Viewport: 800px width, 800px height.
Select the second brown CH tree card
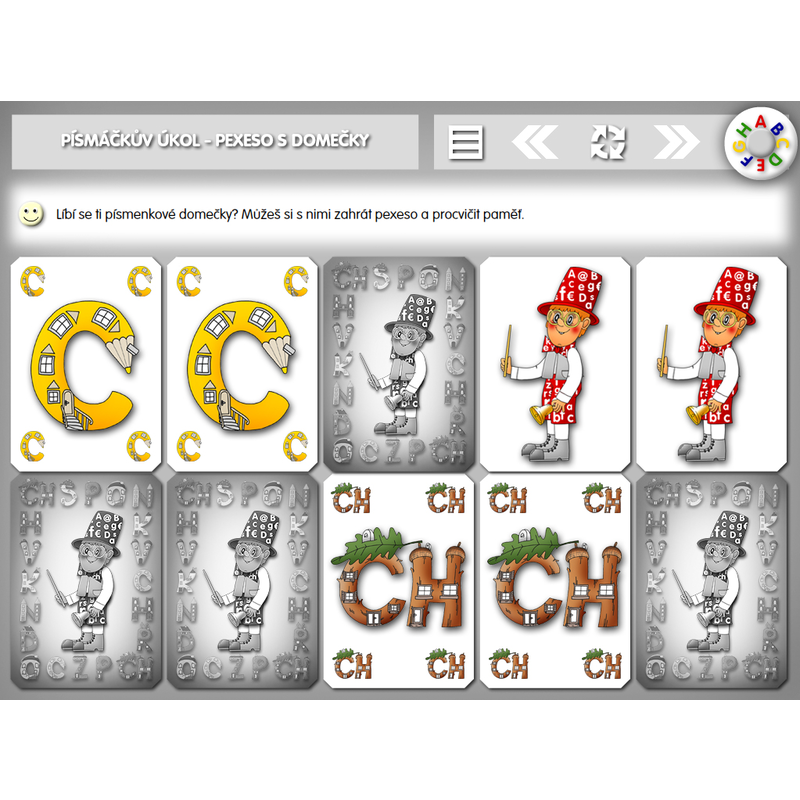tap(555, 581)
